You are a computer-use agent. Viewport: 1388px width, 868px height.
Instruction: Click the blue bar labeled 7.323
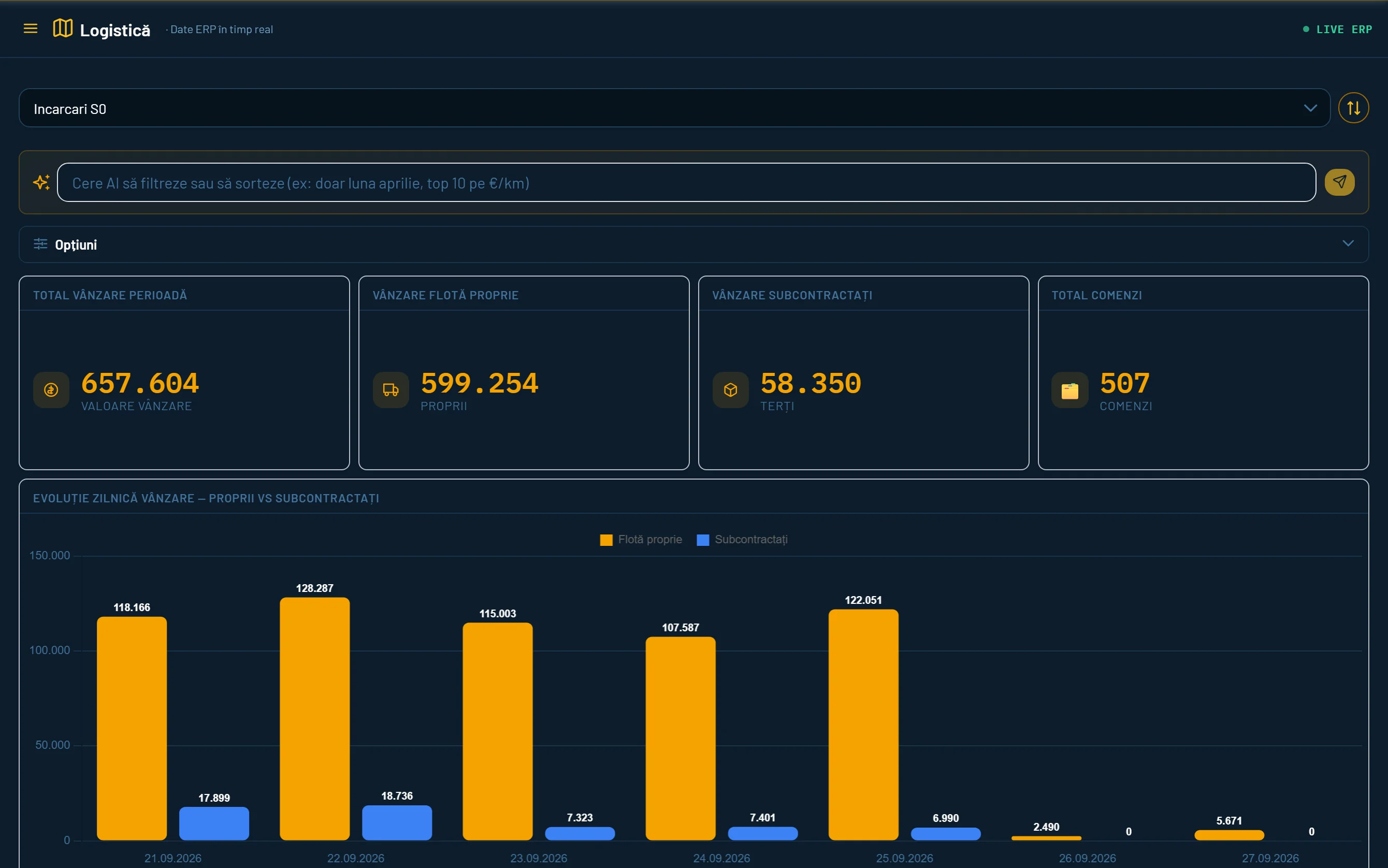[x=580, y=833]
